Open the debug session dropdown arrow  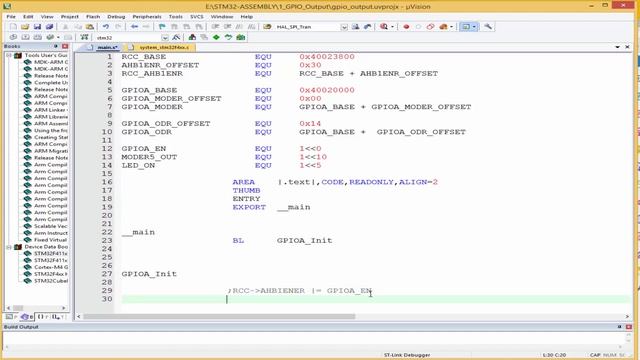[392, 27]
